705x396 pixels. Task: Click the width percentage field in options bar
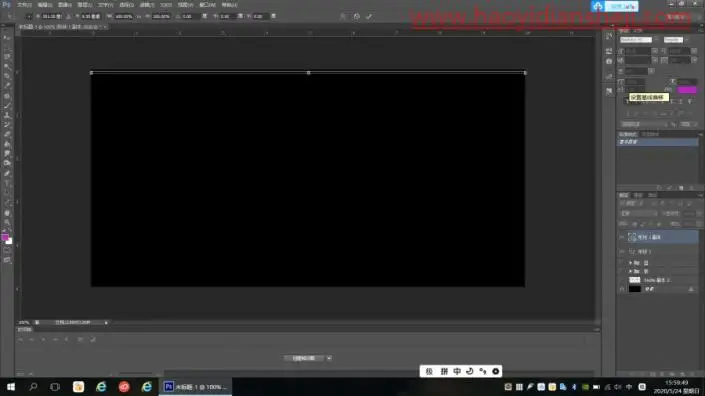[124, 17]
